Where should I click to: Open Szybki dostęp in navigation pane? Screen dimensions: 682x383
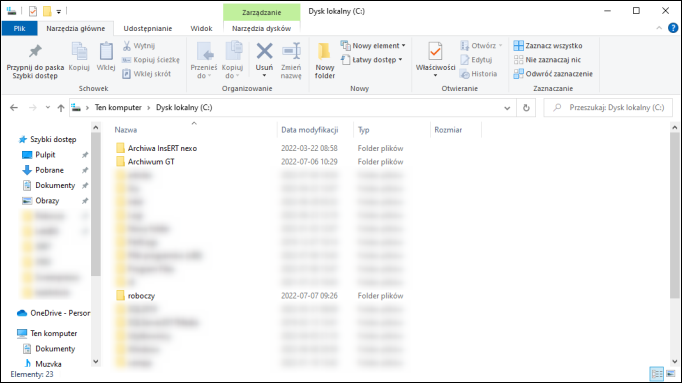tap(47, 139)
